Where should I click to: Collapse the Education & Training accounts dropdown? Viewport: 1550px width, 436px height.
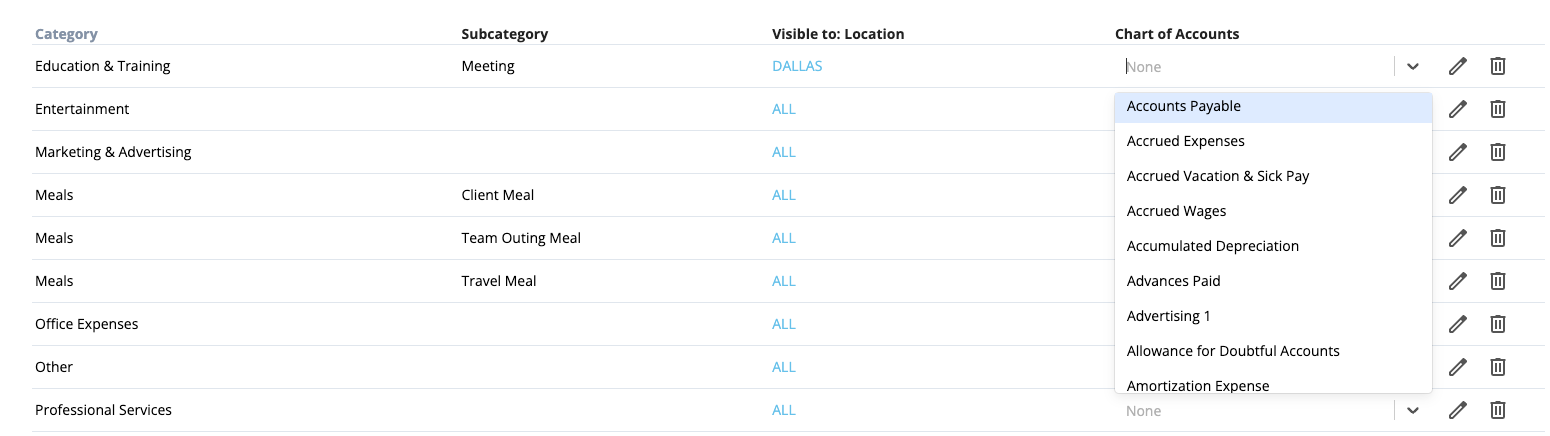pos(1412,66)
